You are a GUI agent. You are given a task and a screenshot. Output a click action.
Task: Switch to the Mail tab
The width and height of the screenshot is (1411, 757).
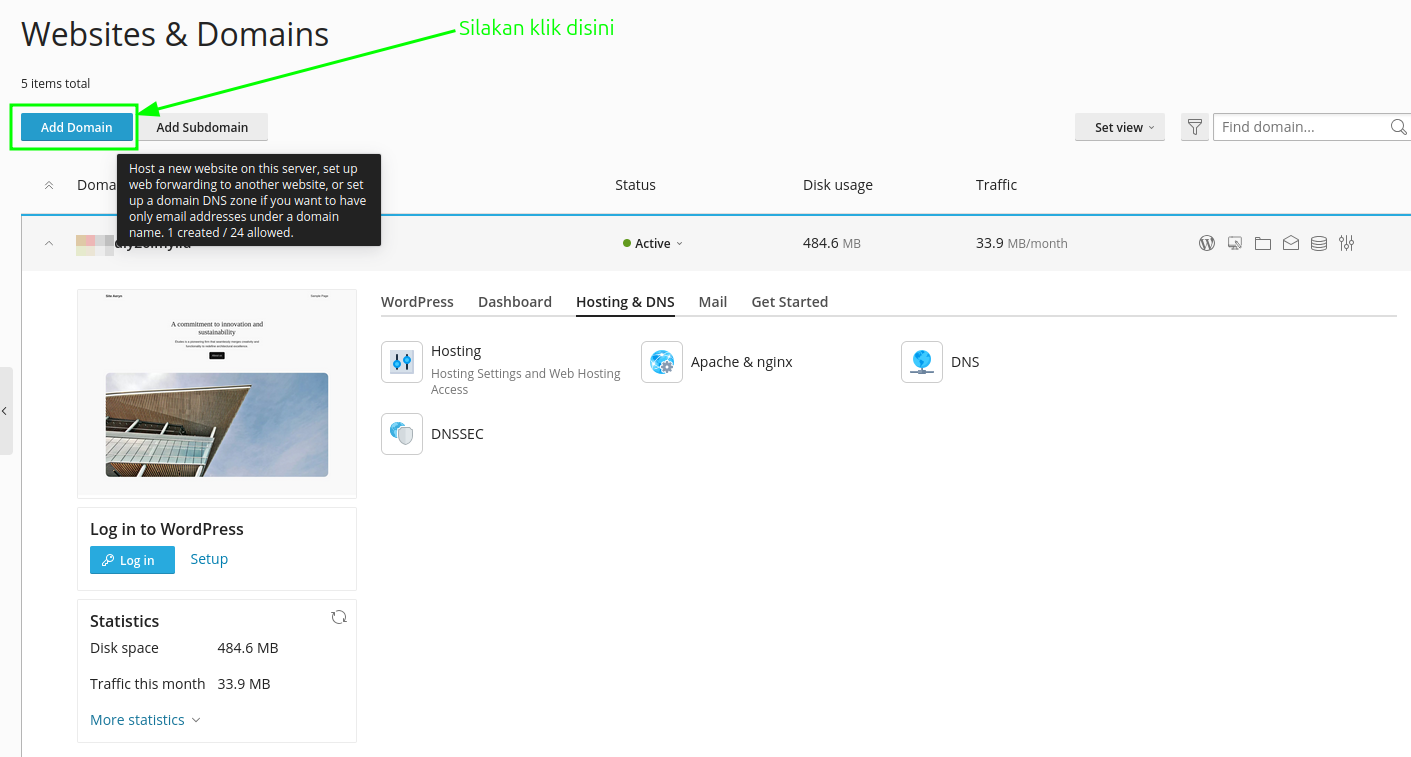pyautogui.click(x=713, y=302)
